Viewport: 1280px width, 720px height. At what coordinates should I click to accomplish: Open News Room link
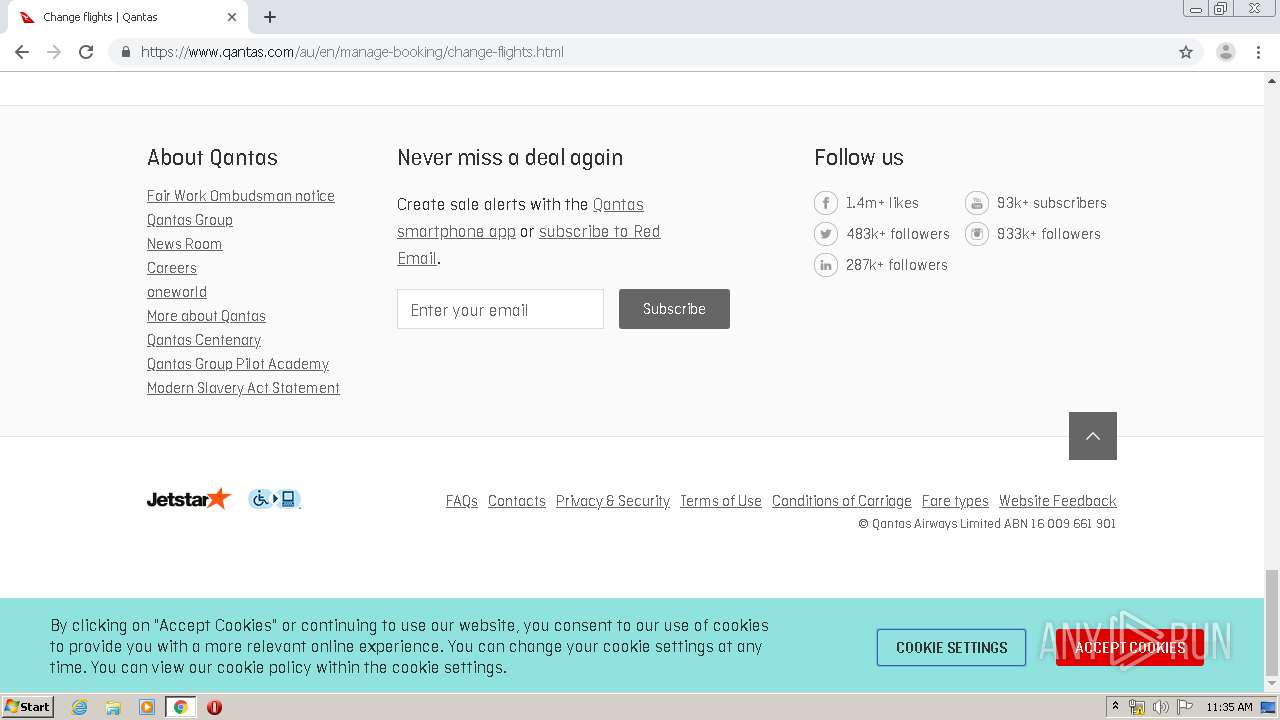pos(185,244)
